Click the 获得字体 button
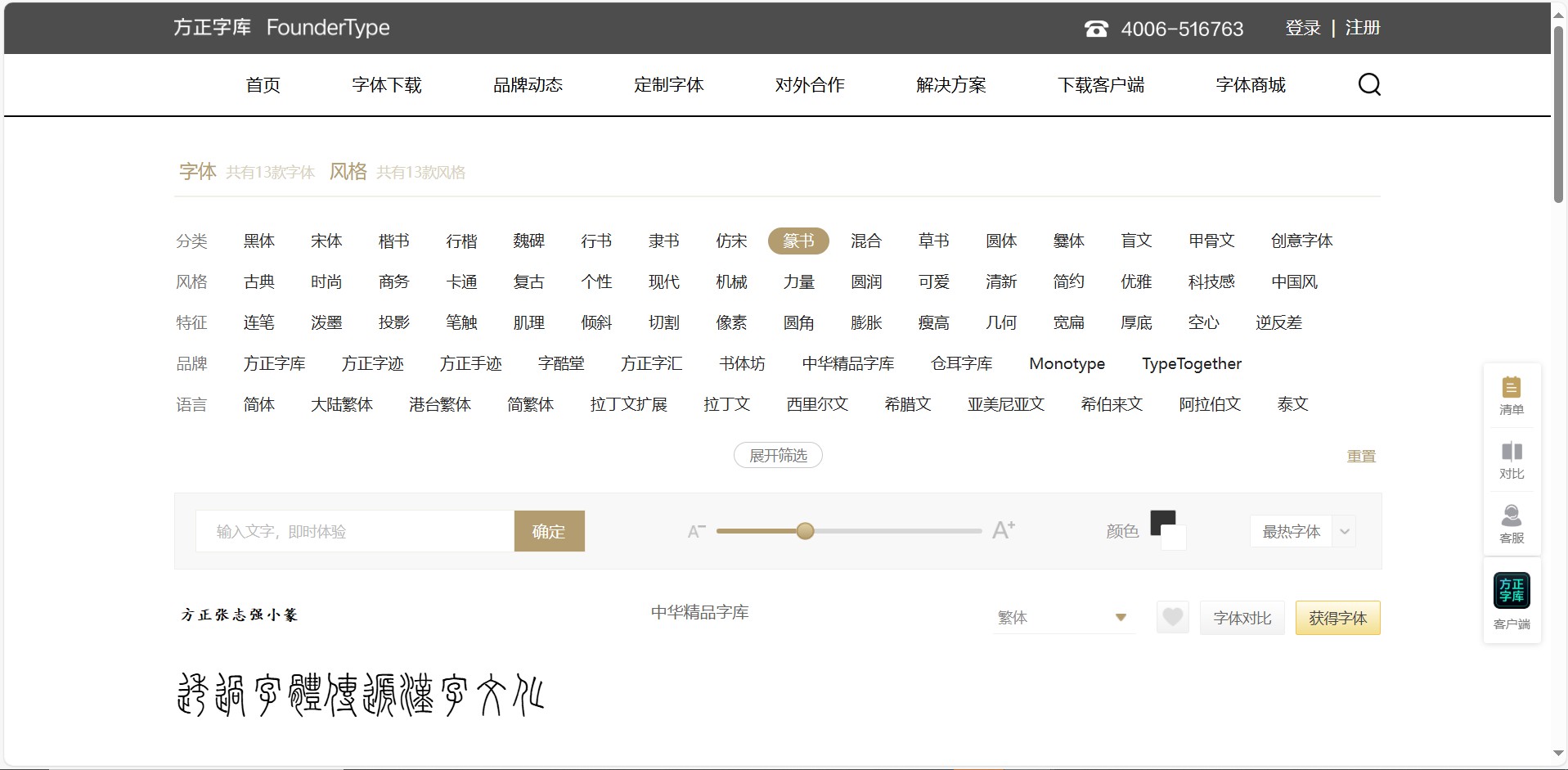Screen dimensions: 1568x770 (1337, 618)
